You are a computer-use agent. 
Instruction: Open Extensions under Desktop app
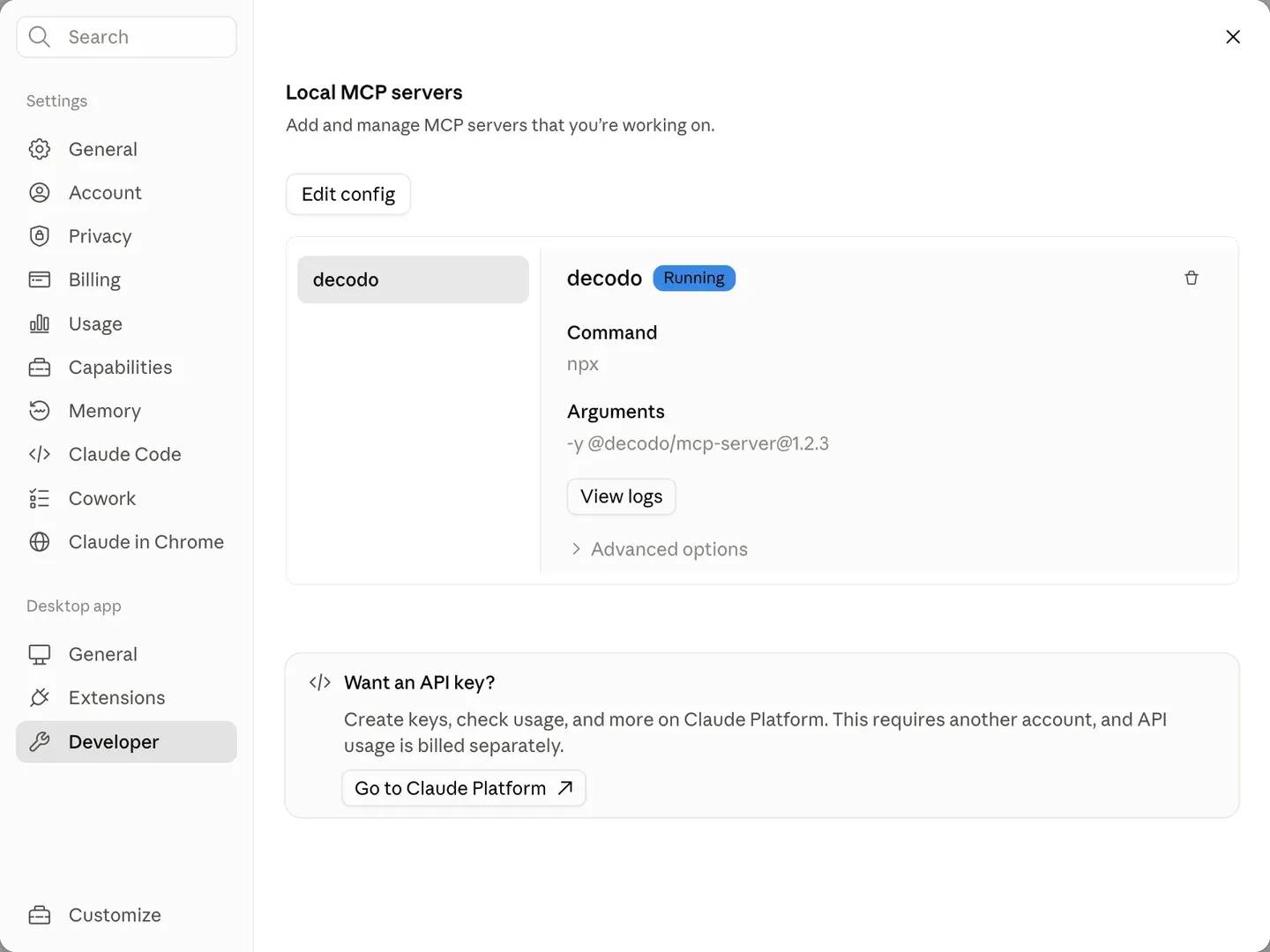[126, 697]
